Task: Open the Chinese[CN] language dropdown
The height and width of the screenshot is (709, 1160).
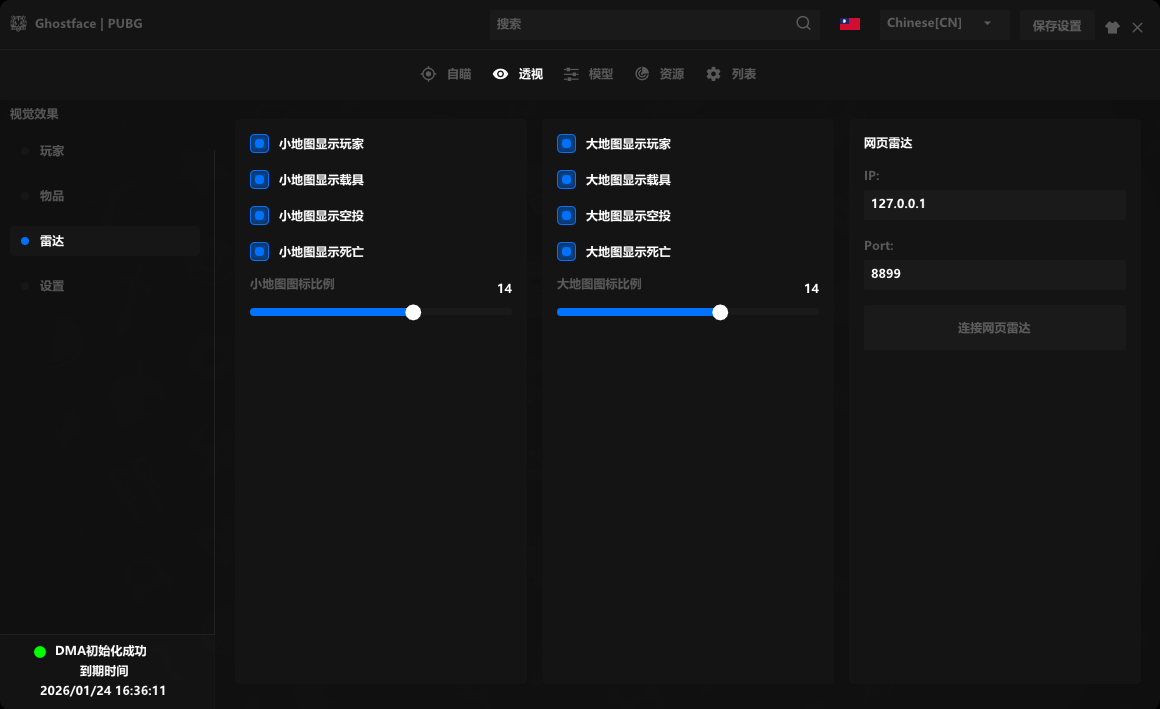Action: [943, 23]
